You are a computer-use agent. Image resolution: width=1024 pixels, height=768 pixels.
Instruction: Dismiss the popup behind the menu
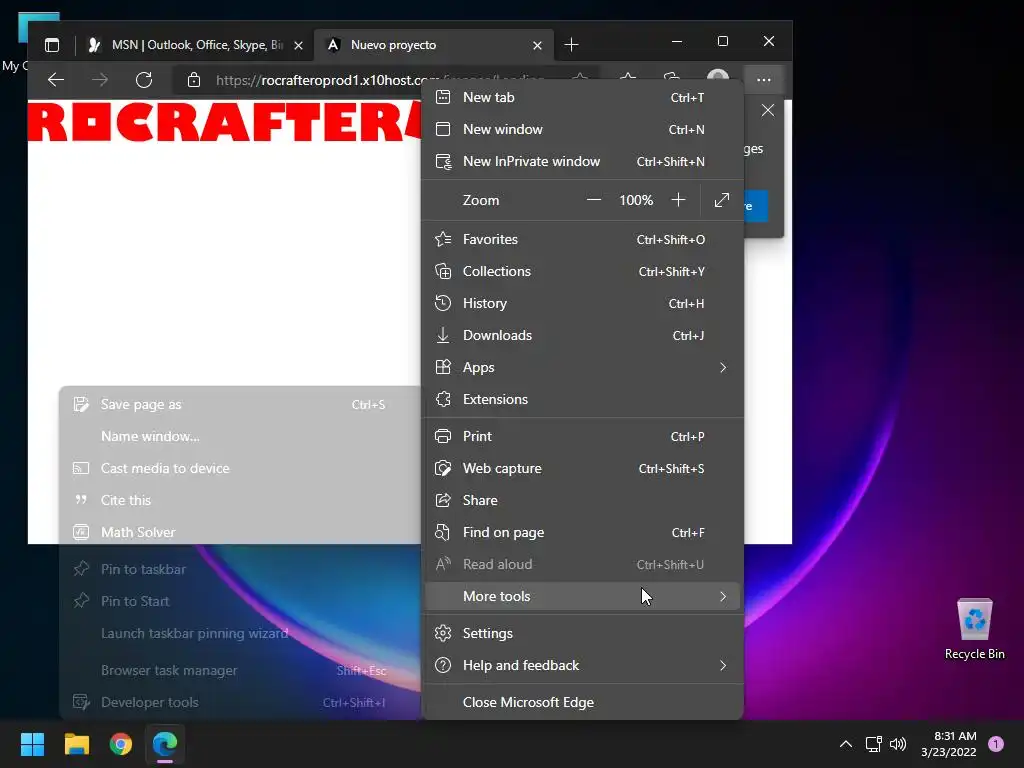768,110
